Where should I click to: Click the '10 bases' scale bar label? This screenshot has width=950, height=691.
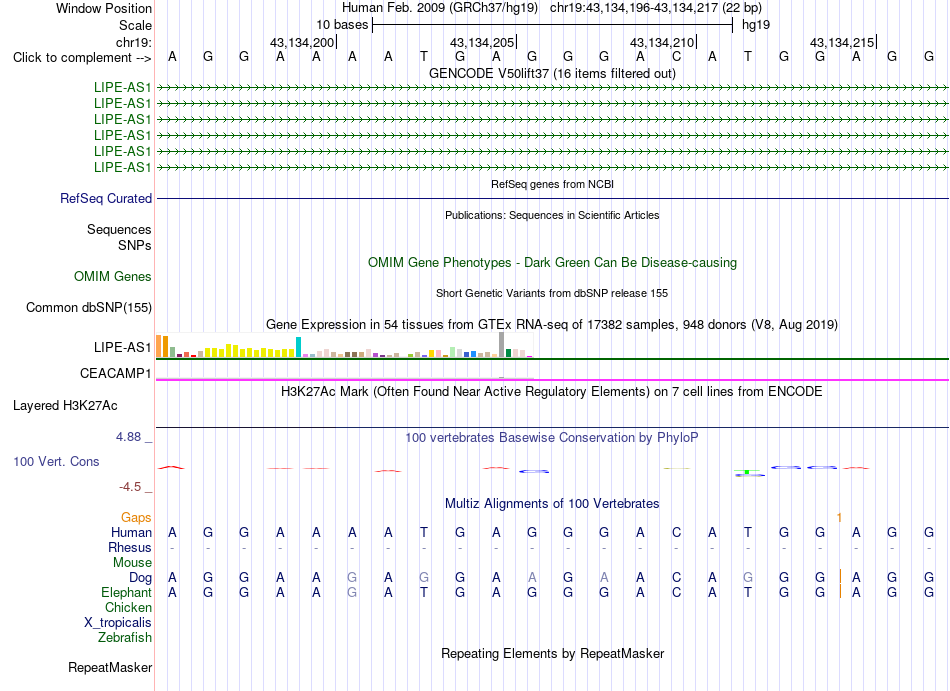tap(342, 25)
